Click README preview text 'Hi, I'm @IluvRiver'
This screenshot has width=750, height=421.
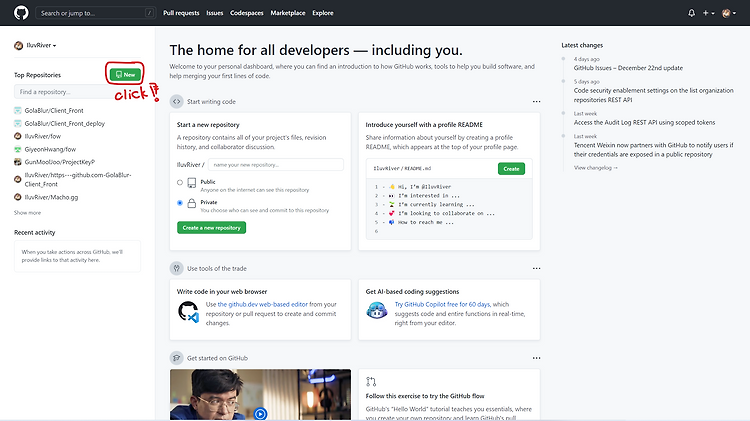coord(424,187)
